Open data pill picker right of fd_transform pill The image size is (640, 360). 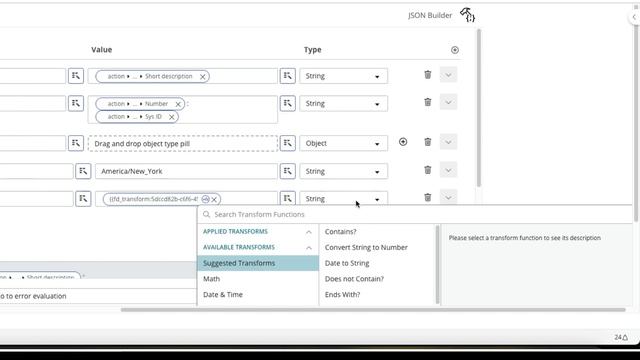[288, 198]
